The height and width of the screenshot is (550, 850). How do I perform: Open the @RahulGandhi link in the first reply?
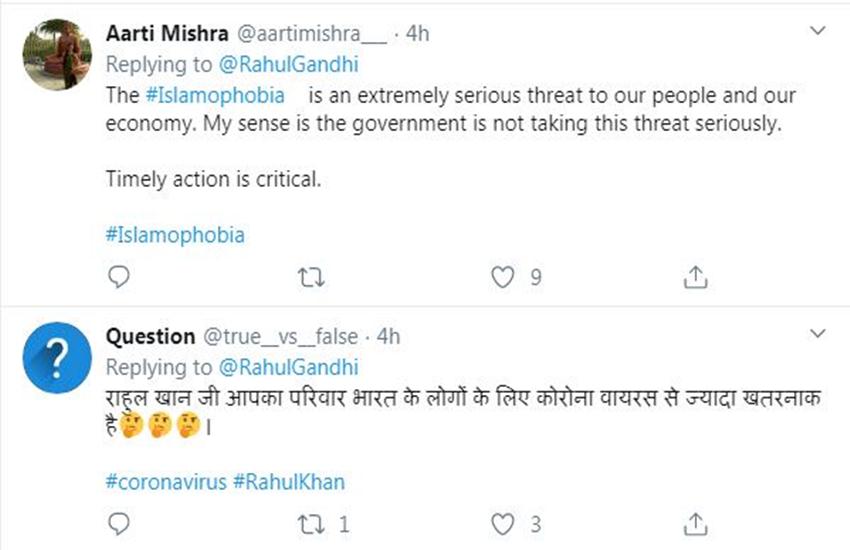[288, 64]
